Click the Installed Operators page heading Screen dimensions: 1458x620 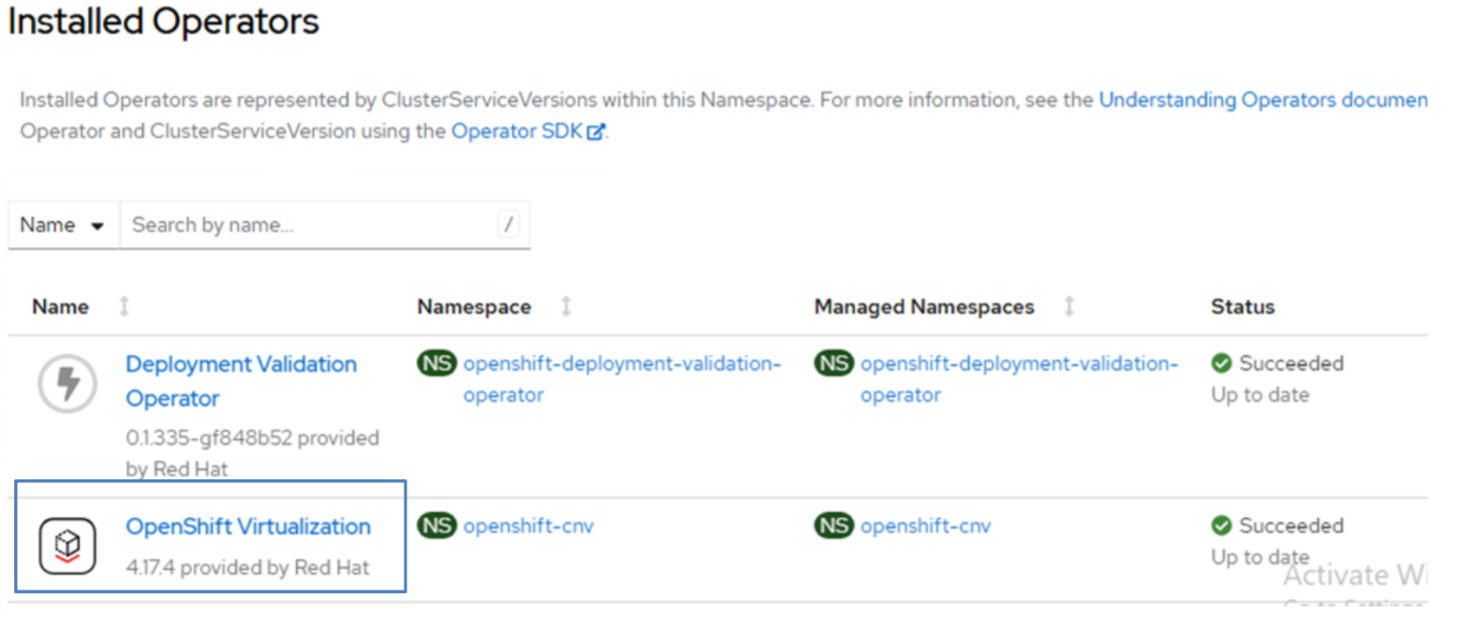pos(164,22)
